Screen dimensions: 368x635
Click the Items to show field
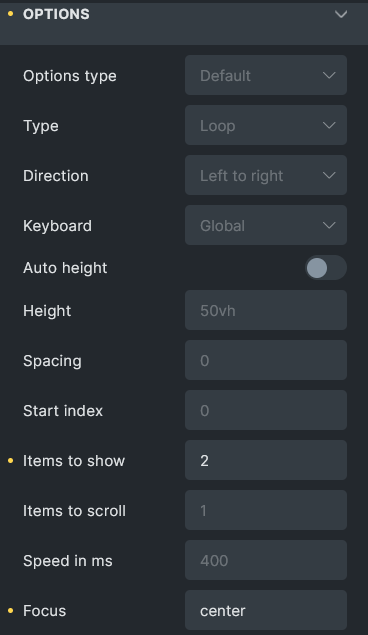[266, 460]
